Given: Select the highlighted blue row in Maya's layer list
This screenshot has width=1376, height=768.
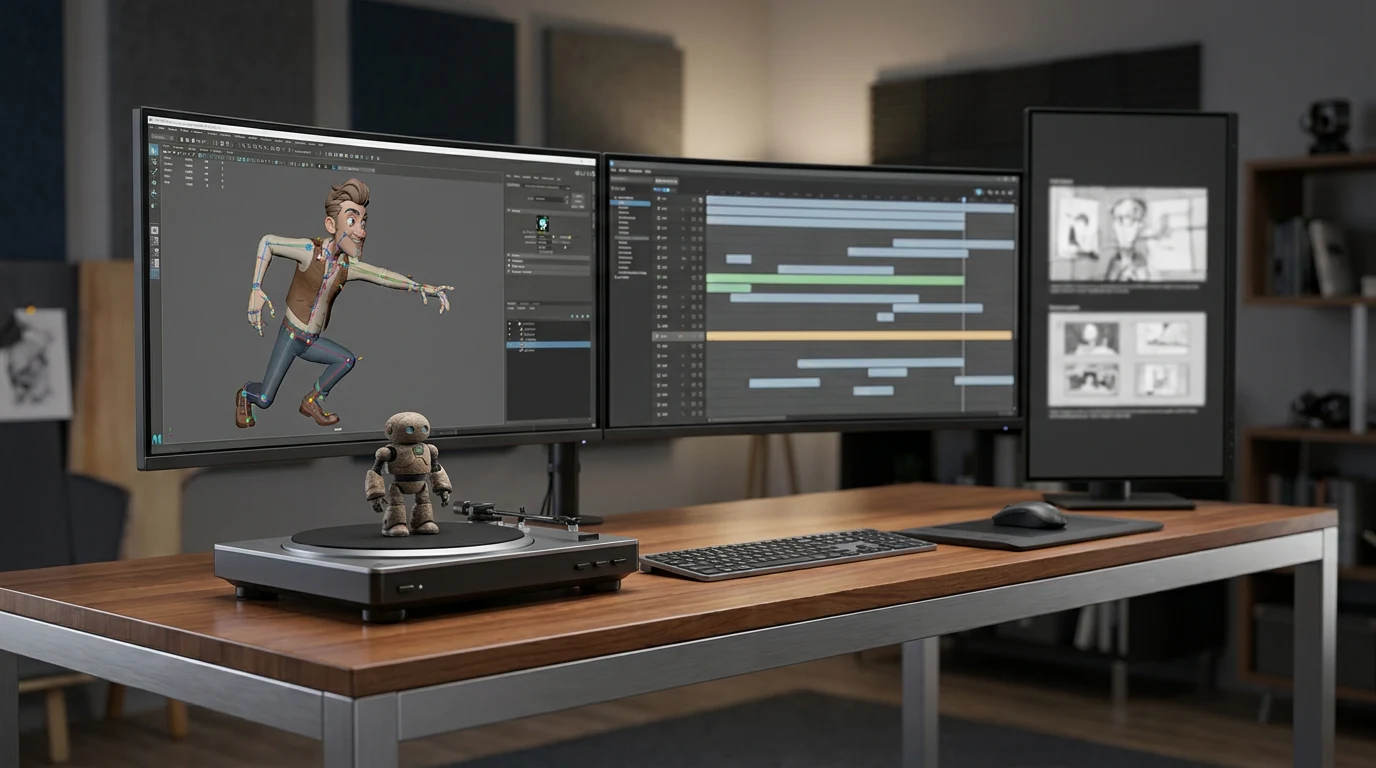Looking at the screenshot, I should pyautogui.click(x=548, y=345).
